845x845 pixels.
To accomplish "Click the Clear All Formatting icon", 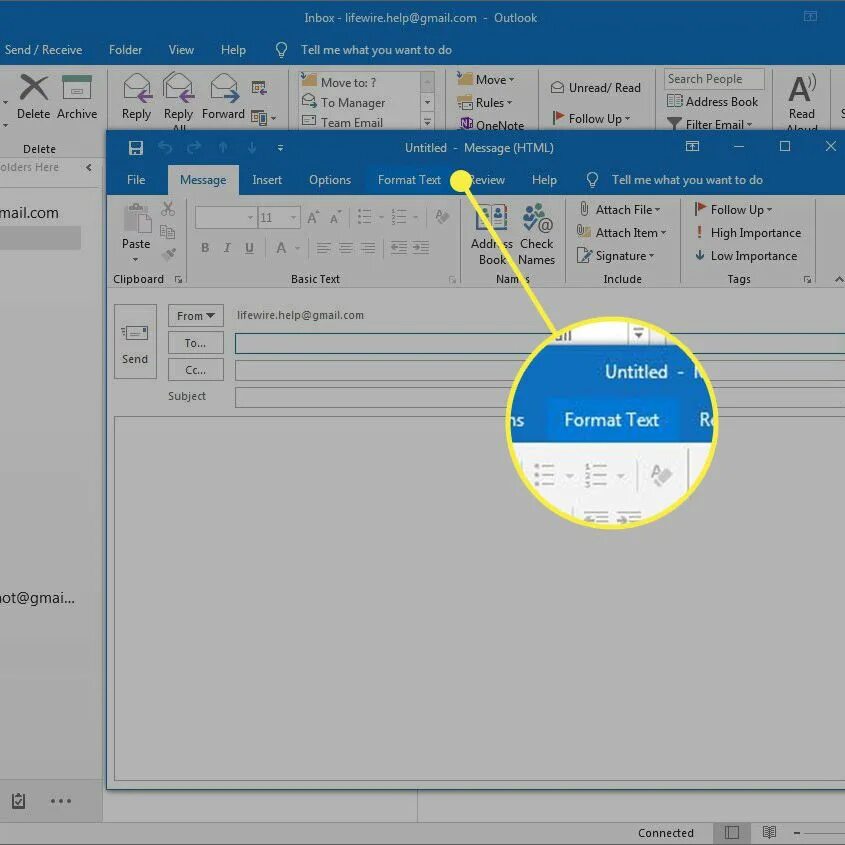I will (x=442, y=217).
